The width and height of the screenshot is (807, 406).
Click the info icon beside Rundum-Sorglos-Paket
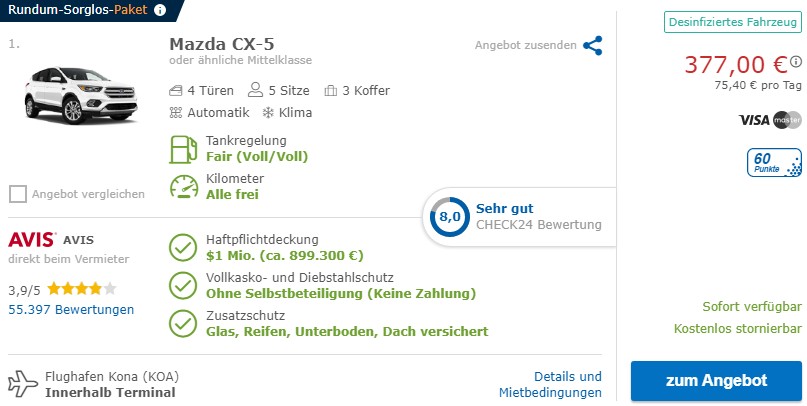160,10
